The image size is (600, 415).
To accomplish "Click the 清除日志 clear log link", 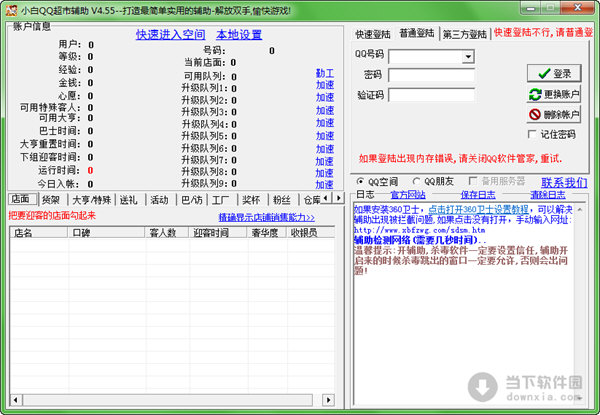I will (548, 195).
